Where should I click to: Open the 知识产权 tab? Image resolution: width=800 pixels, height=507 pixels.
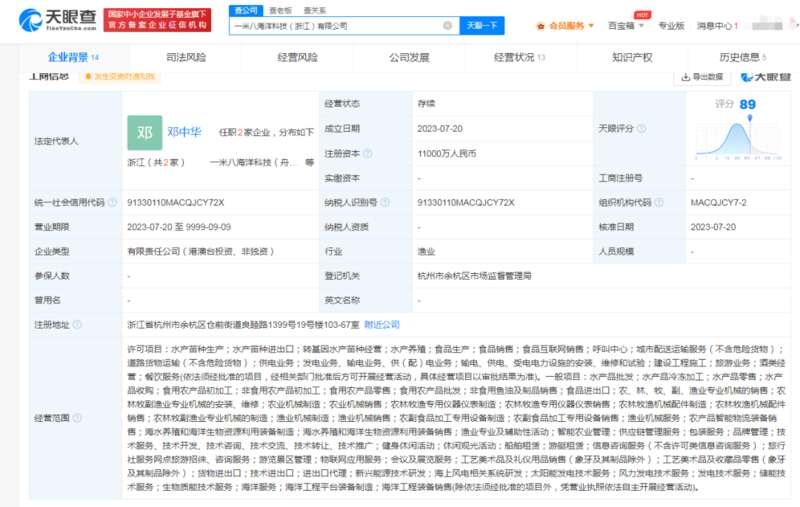[632, 57]
